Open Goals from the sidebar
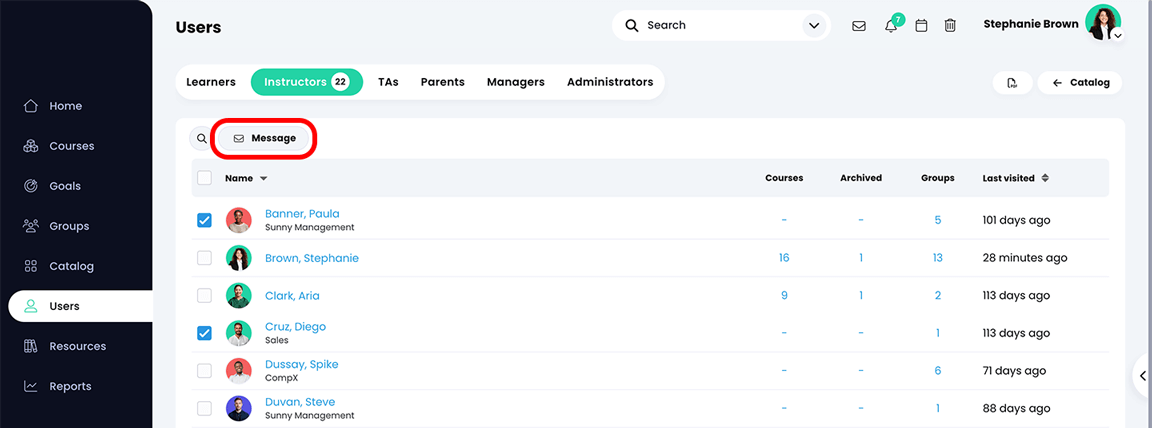Screen dimensions: 1152x428 (x=65, y=186)
